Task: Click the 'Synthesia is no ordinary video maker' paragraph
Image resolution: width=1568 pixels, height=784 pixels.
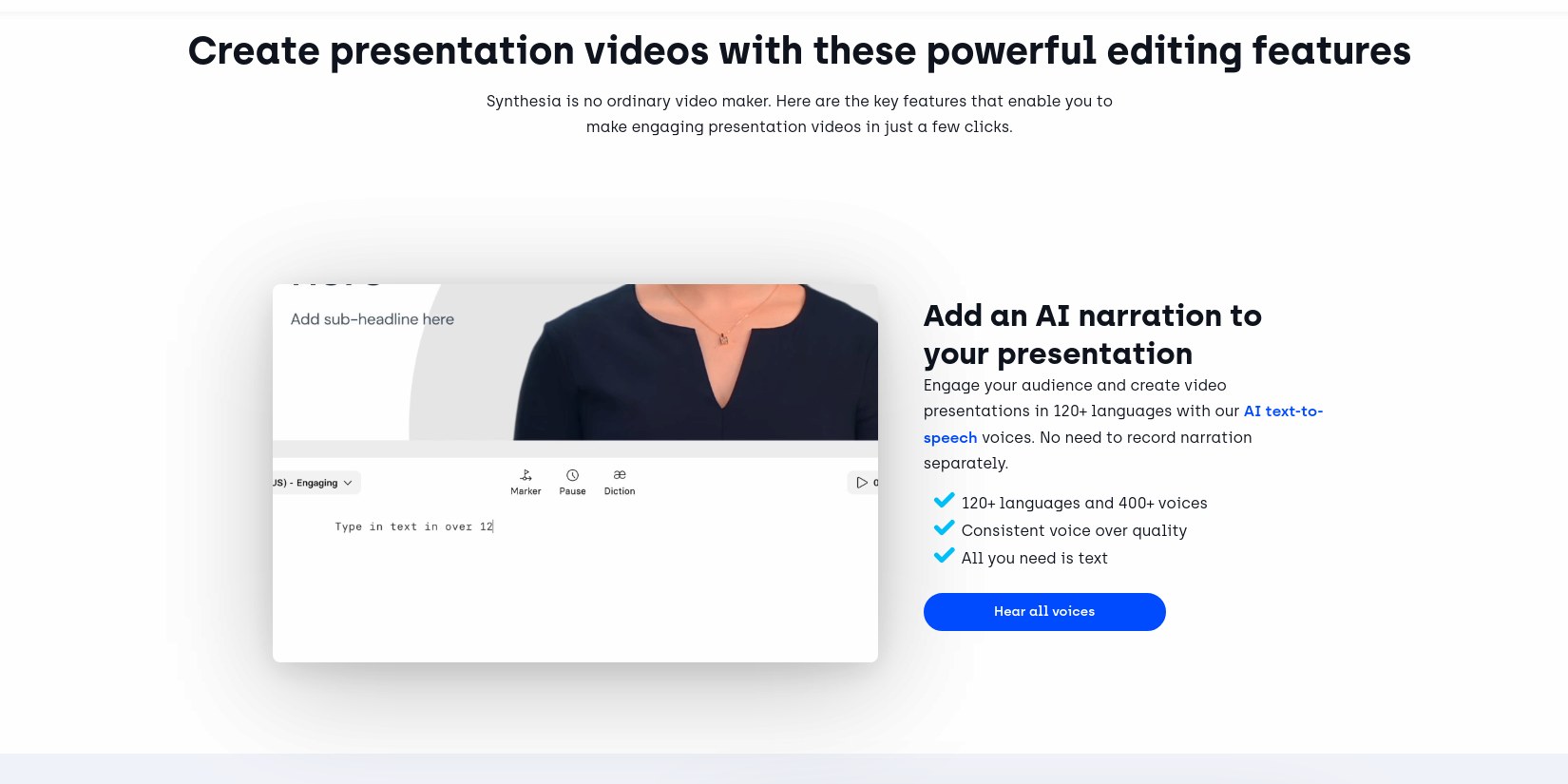Action: (x=799, y=114)
